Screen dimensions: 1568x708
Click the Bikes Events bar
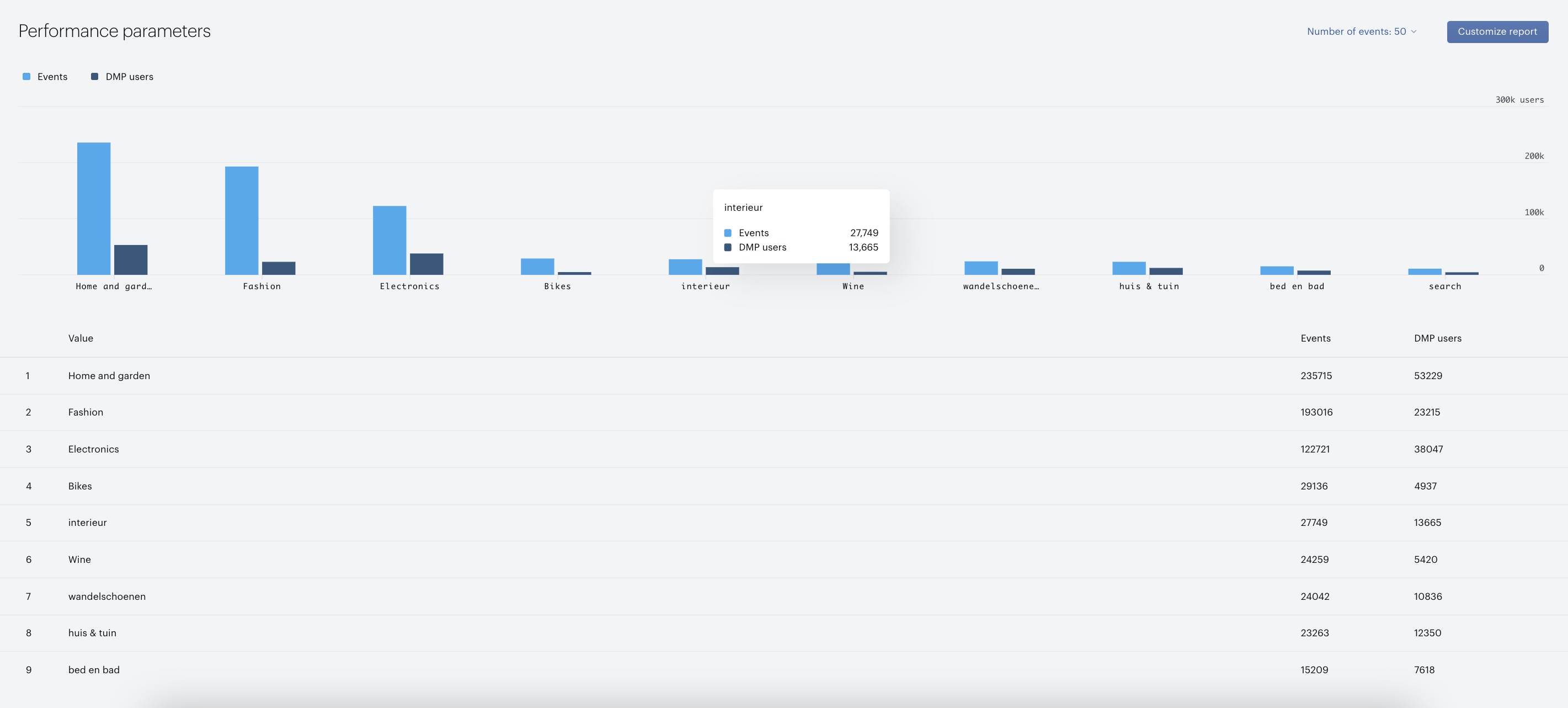pyautogui.click(x=537, y=267)
